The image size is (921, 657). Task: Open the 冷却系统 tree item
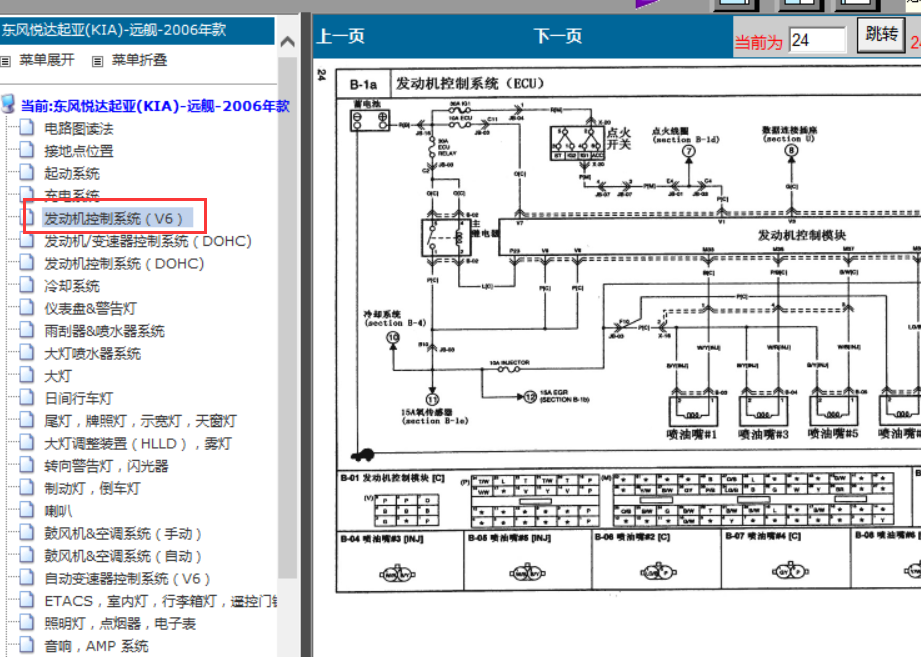72,286
